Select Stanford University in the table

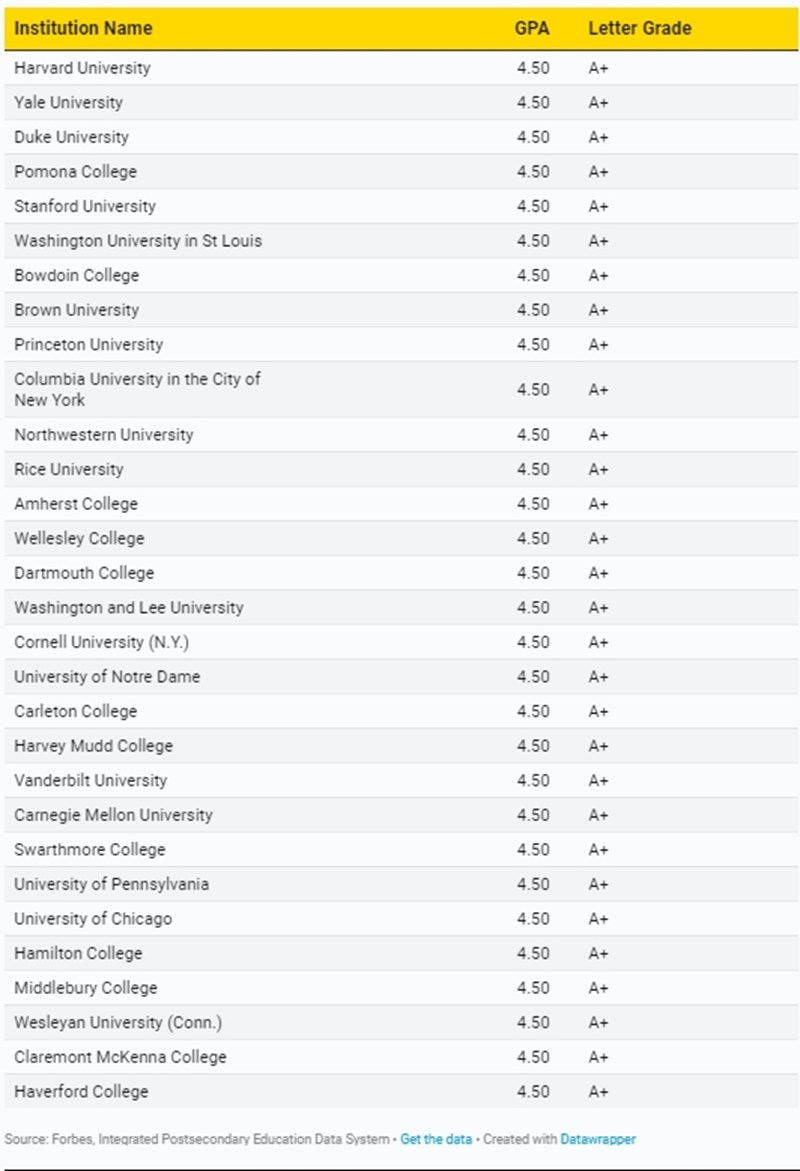pyautogui.click(x=85, y=206)
